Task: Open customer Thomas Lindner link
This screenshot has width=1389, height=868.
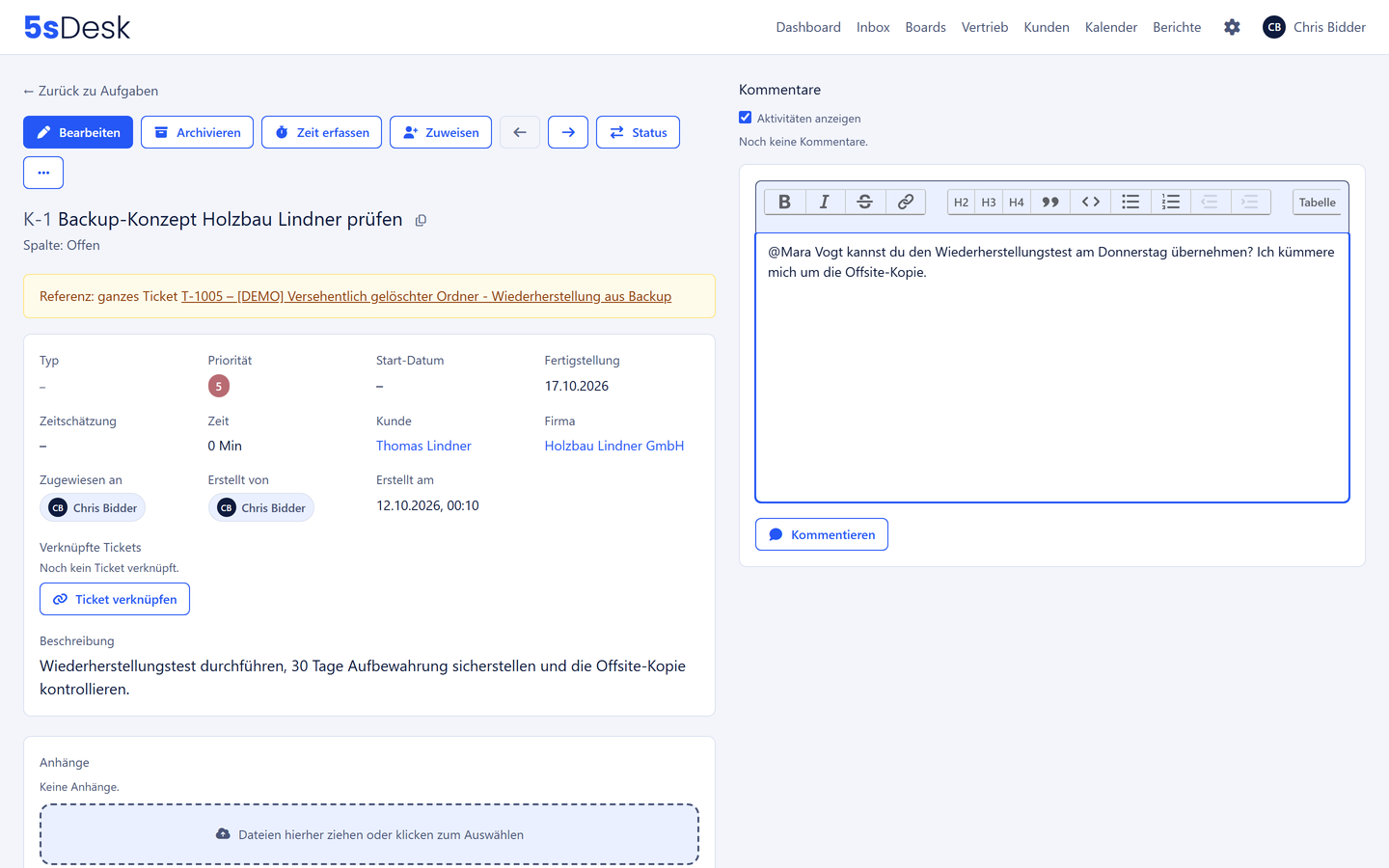Action: (423, 446)
